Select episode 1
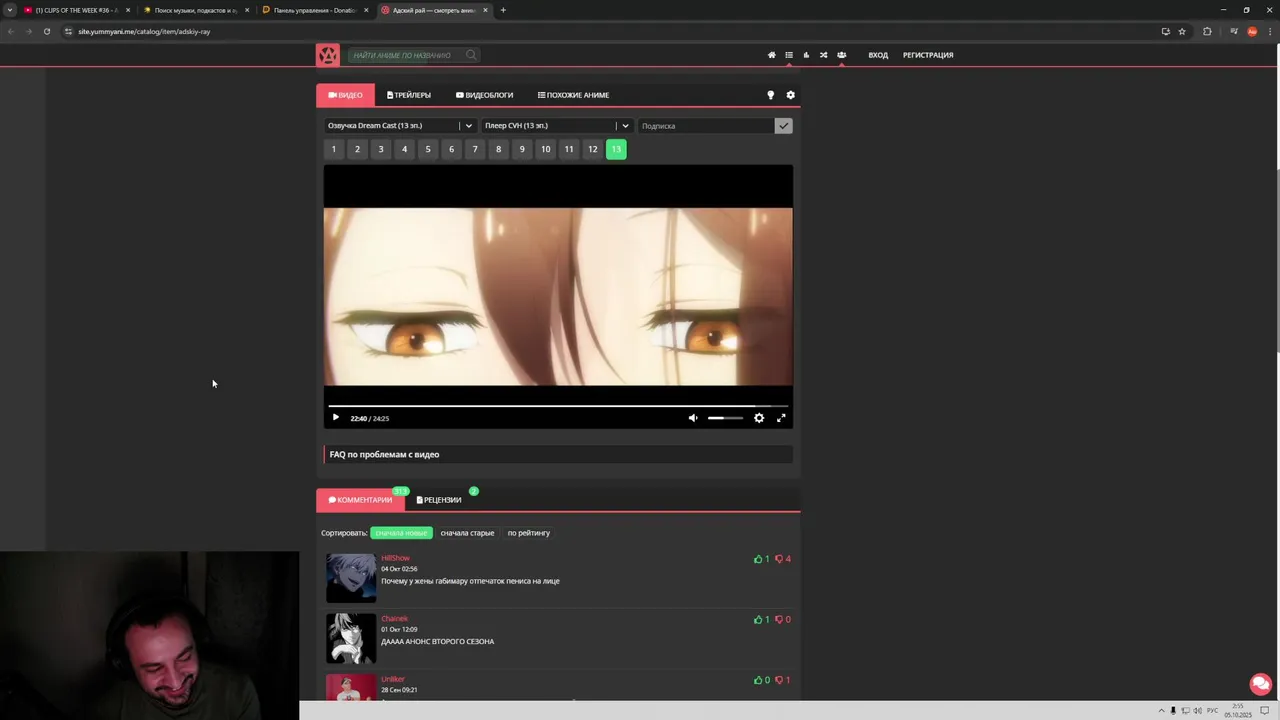Image resolution: width=1280 pixels, height=720 pixels. click(334, 149)
